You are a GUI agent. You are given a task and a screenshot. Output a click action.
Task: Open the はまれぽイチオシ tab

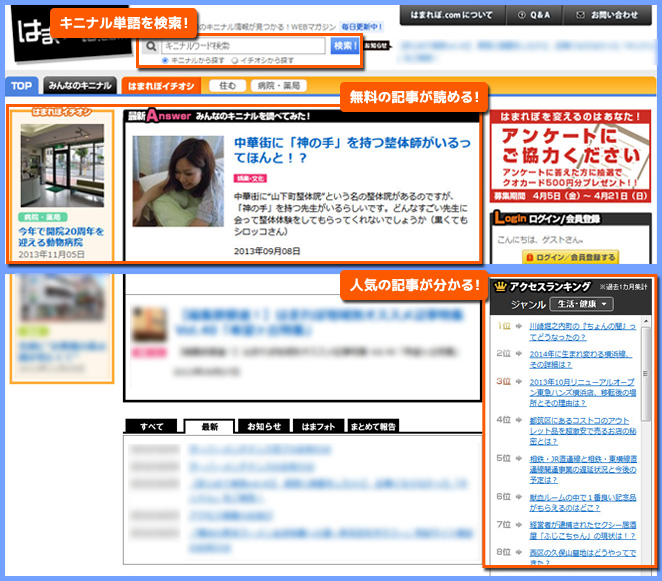pyautogui.click(x=163, y=86)
